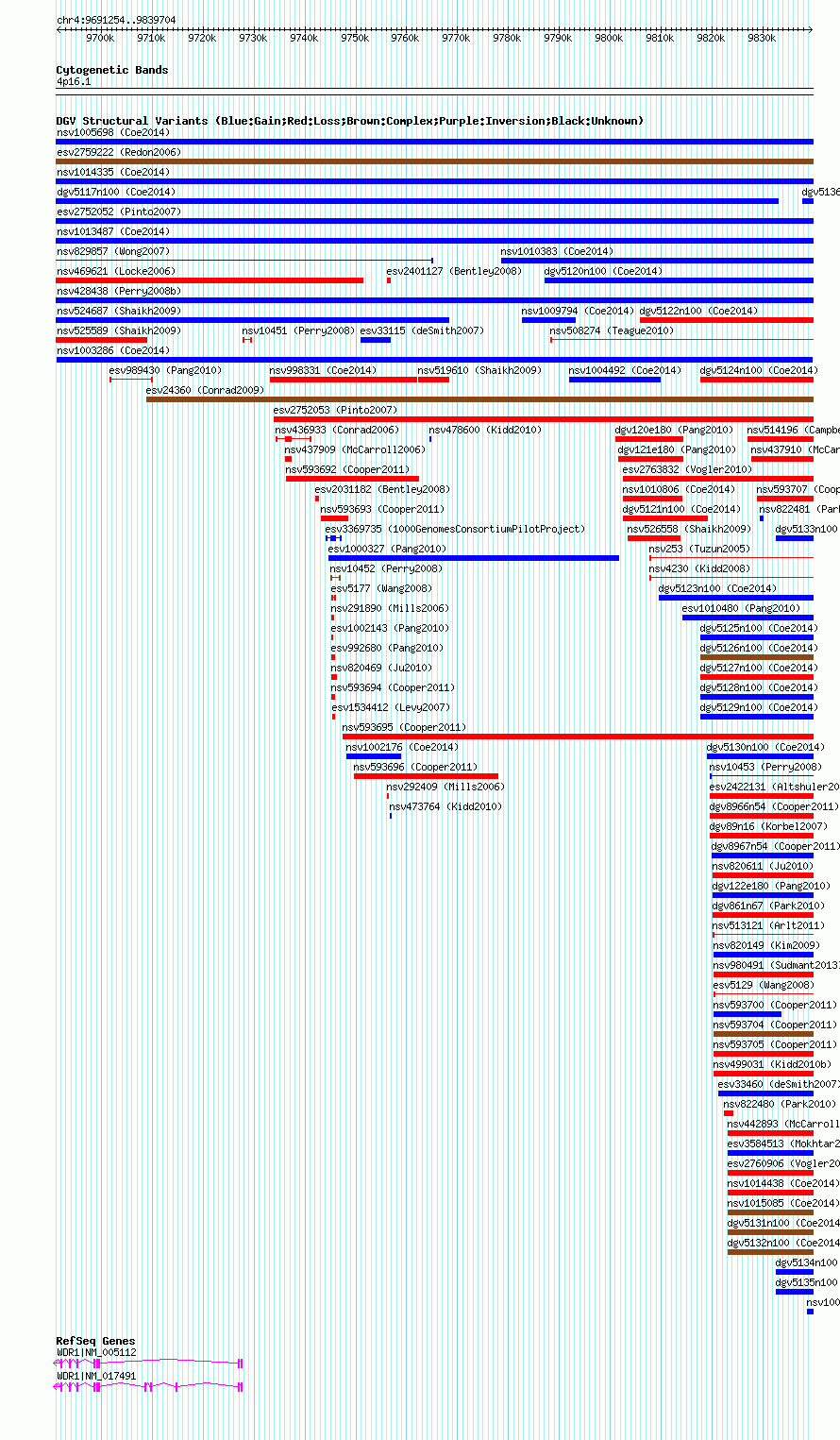Select nsv998331 (Coe2014) label
The image size is (840, 1440).
[x=324, y=370]
